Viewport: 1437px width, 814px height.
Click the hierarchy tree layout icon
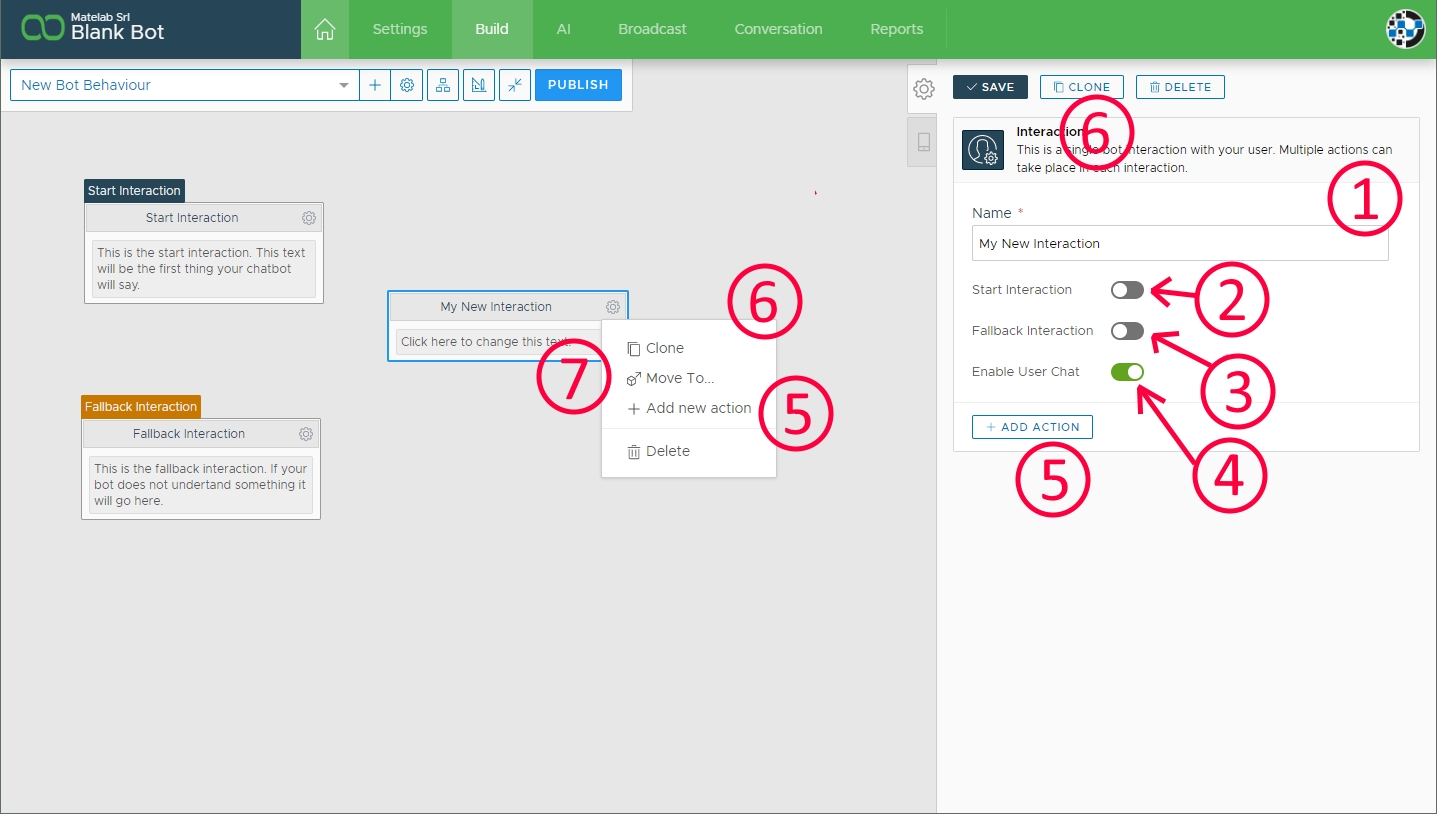443,85
